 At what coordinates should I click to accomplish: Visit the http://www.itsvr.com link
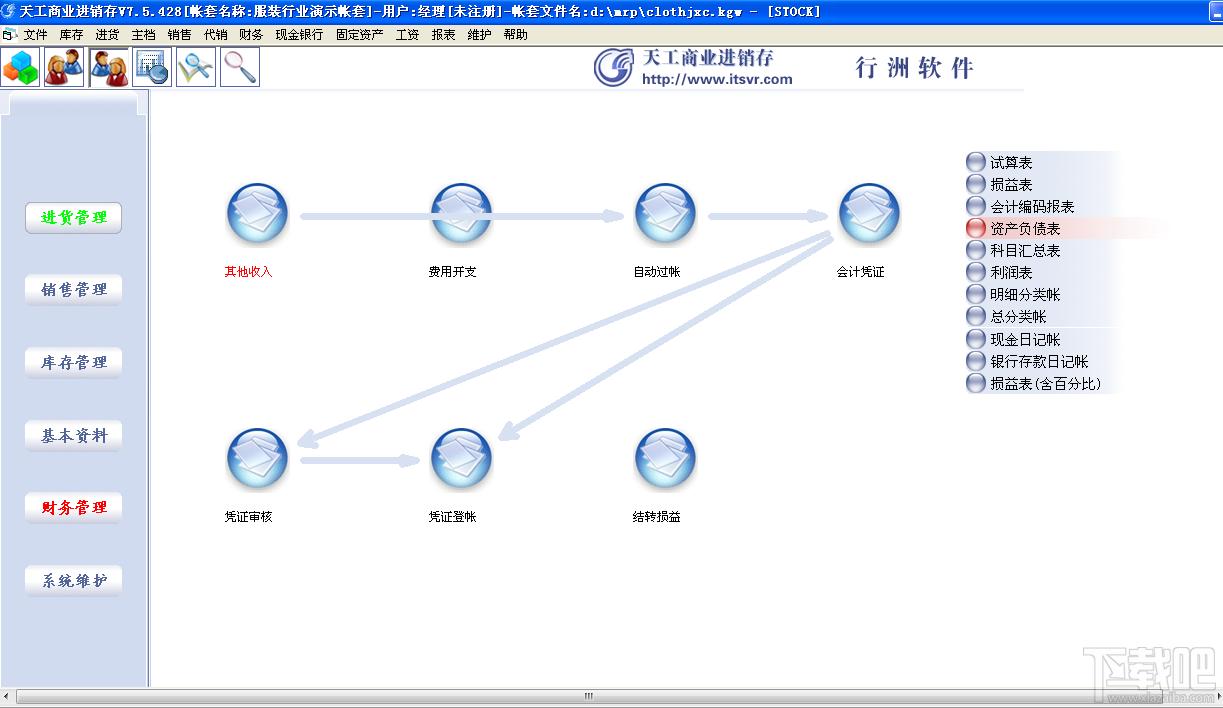[x=717, y=79]
